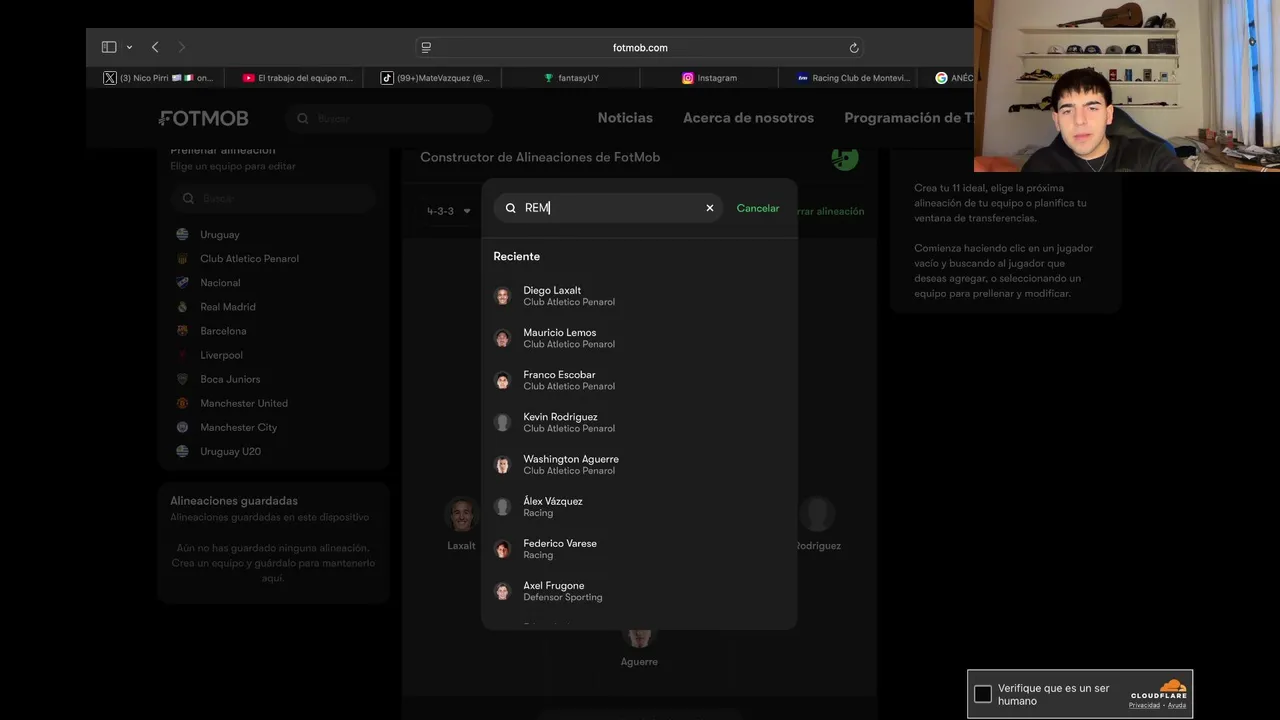Click the Laxalt player on the pitch
The image size is (1280, 720).
coord(461,524)
